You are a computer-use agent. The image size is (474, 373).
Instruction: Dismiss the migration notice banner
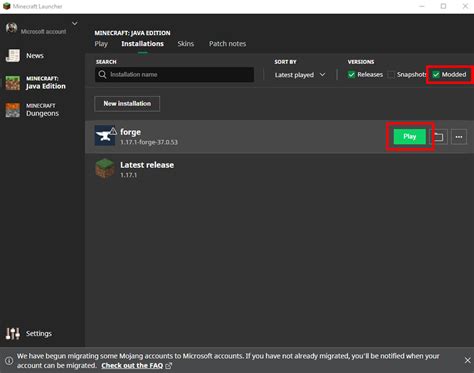467,360
